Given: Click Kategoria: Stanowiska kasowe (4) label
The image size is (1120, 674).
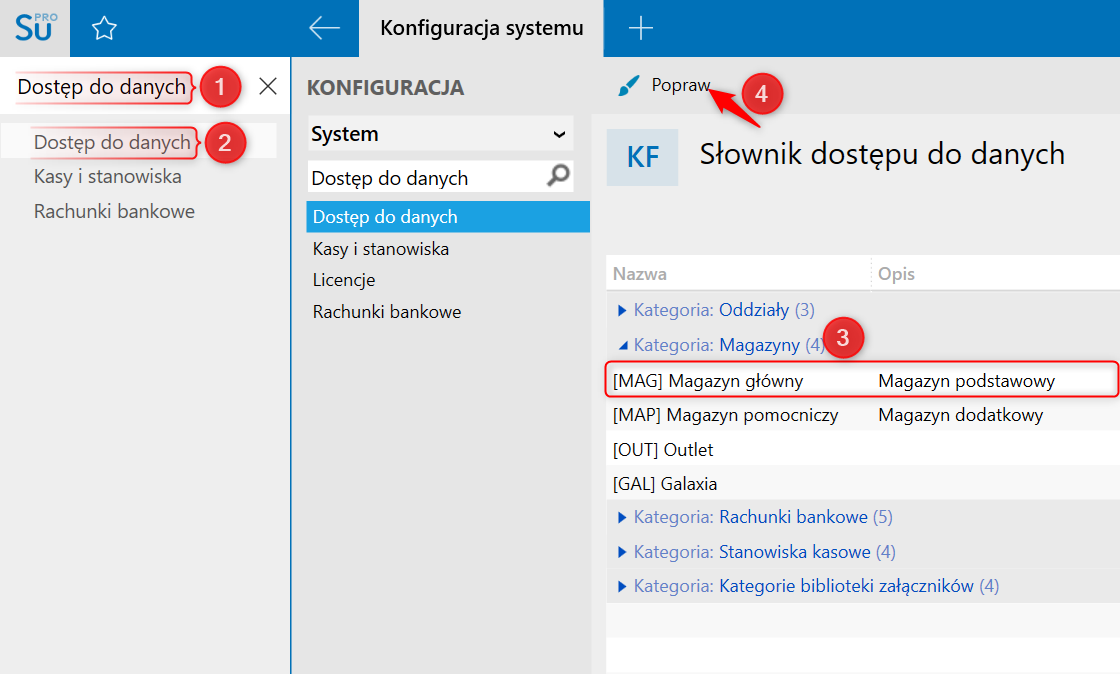Looking at the screenshot, I should 764,552.
